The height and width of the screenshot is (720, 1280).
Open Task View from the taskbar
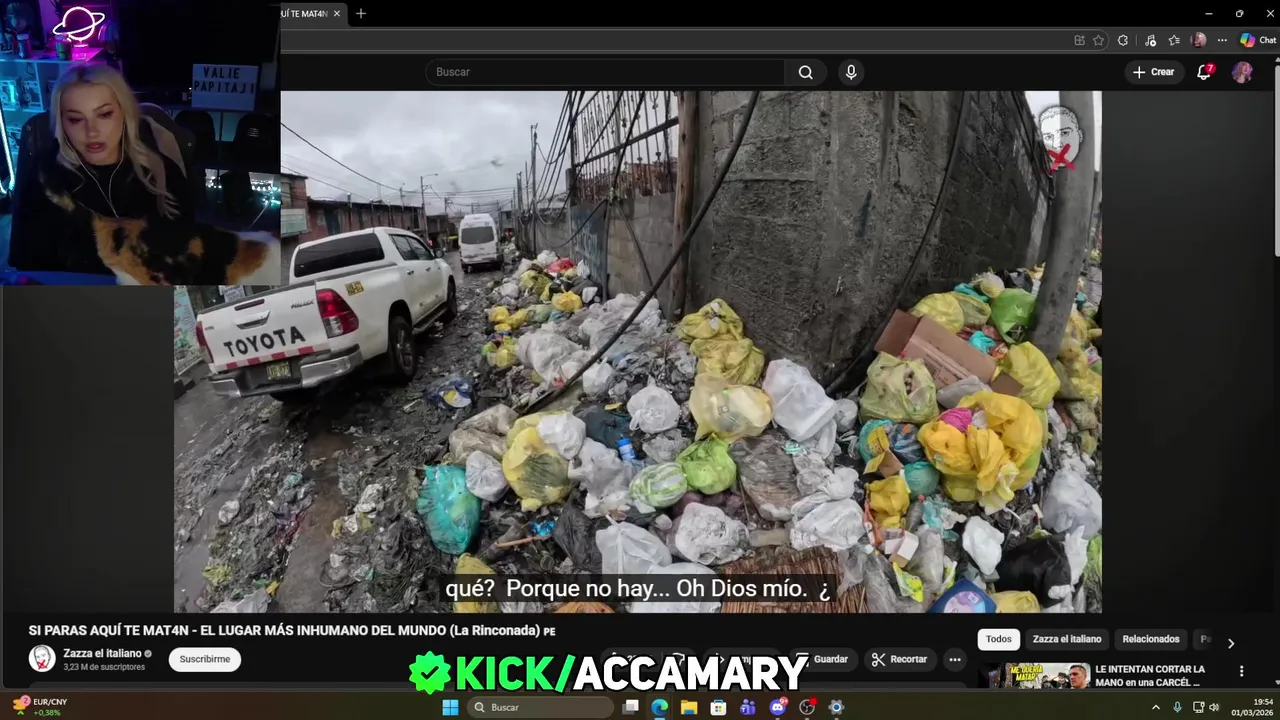coord(631,707)
